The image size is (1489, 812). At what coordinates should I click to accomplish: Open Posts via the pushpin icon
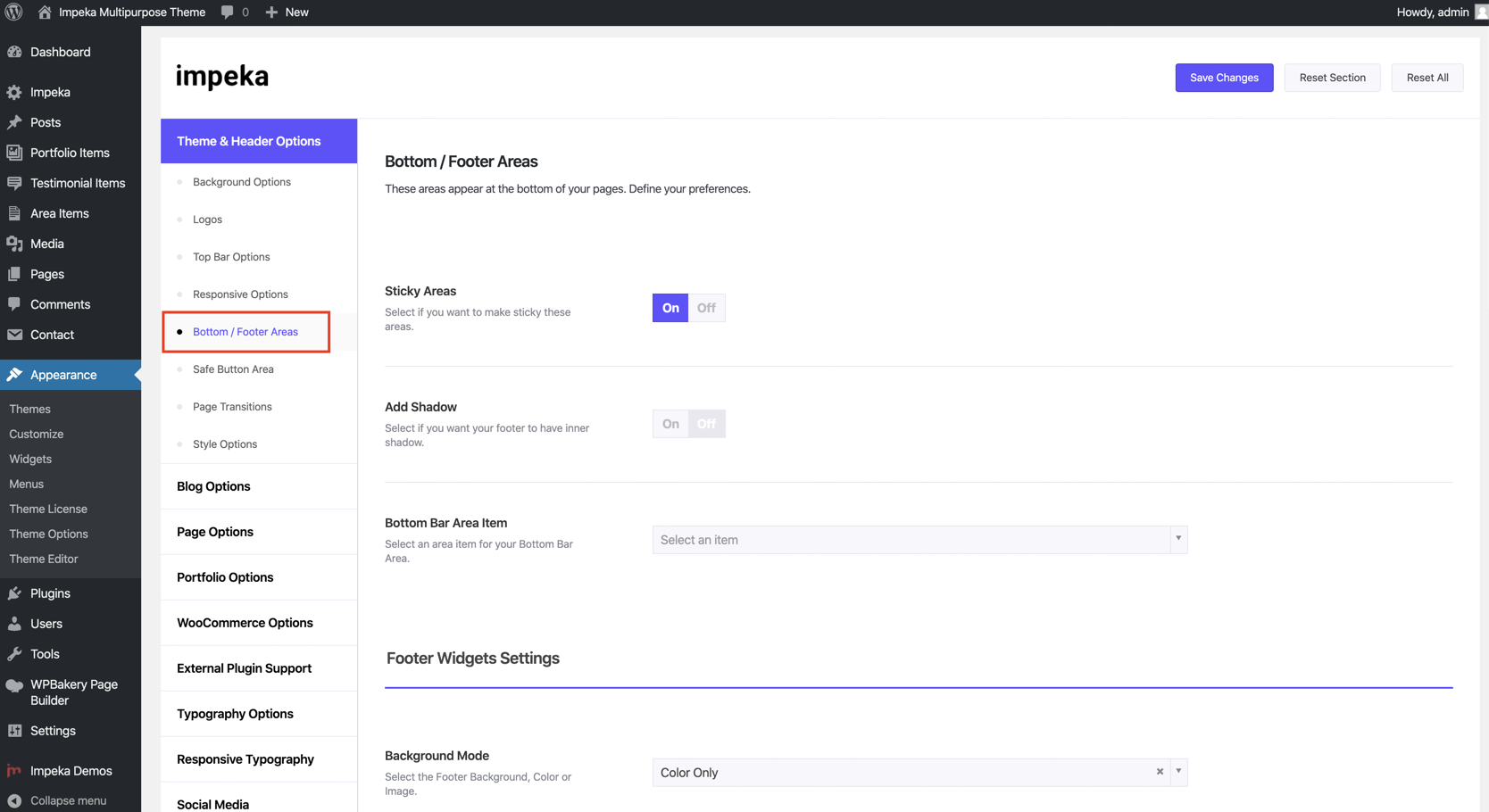(14, 122)
